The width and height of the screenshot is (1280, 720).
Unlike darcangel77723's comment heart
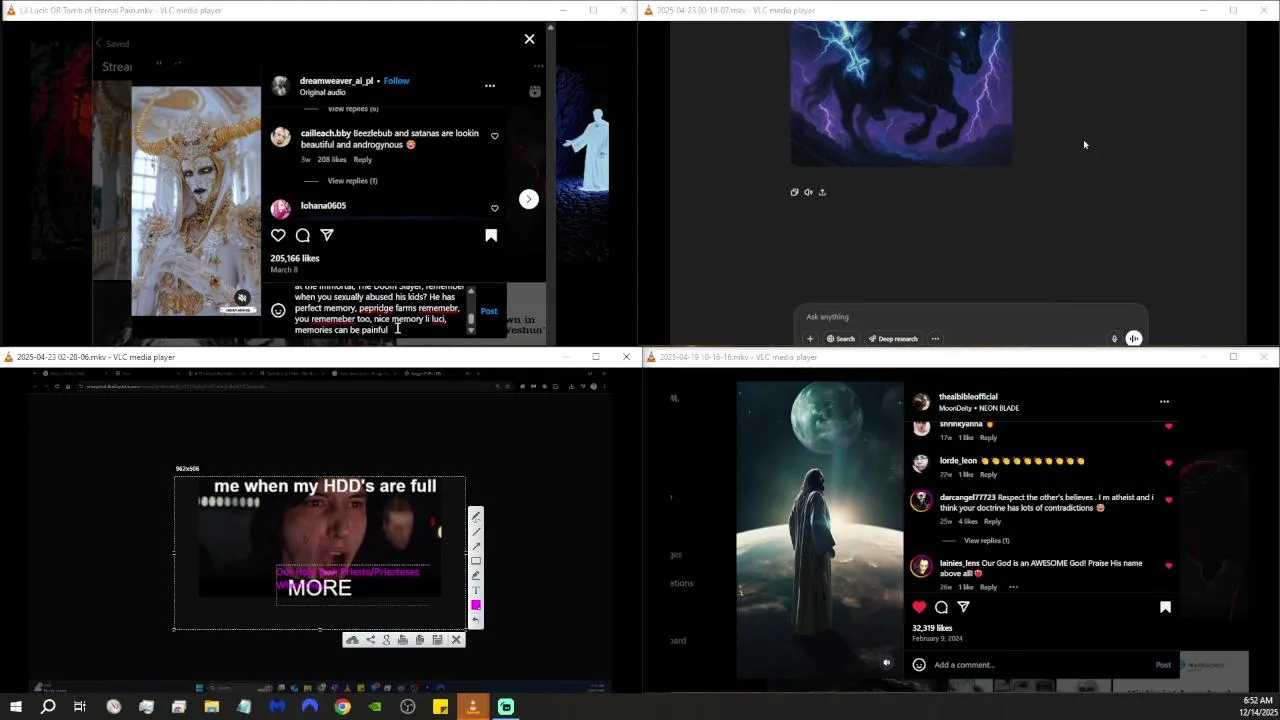coord(1168,500)
